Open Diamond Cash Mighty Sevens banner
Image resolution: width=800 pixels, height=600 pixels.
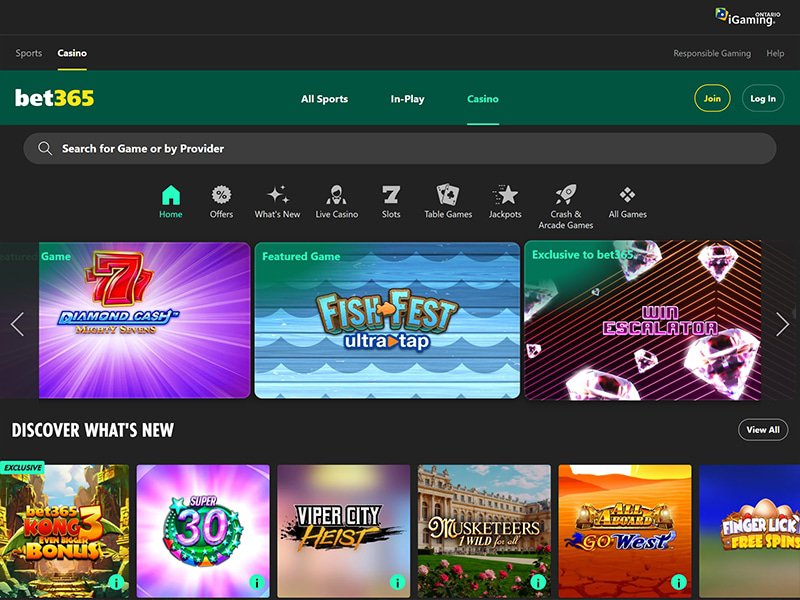144,320
